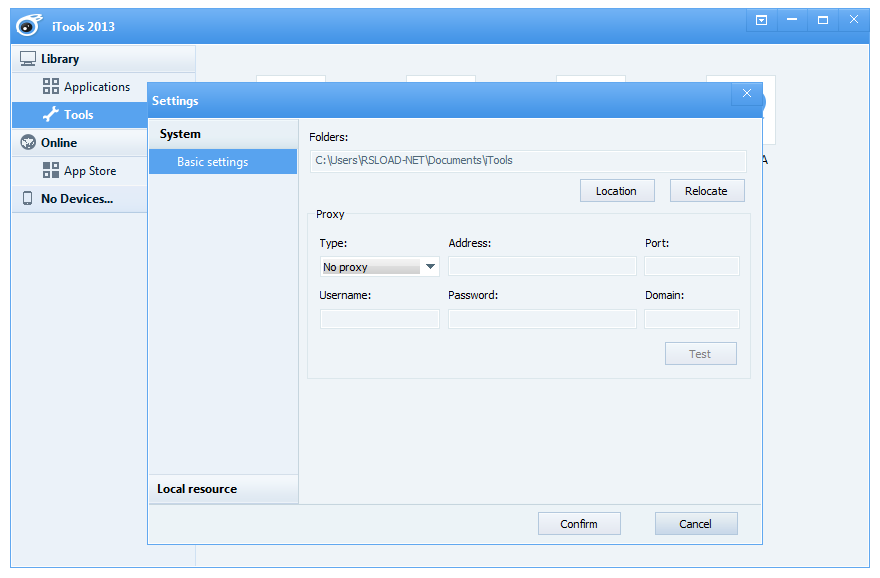This screenshot has height=578, width=880.
Task: Click the Online globe icon
Action: click(28, 142)
